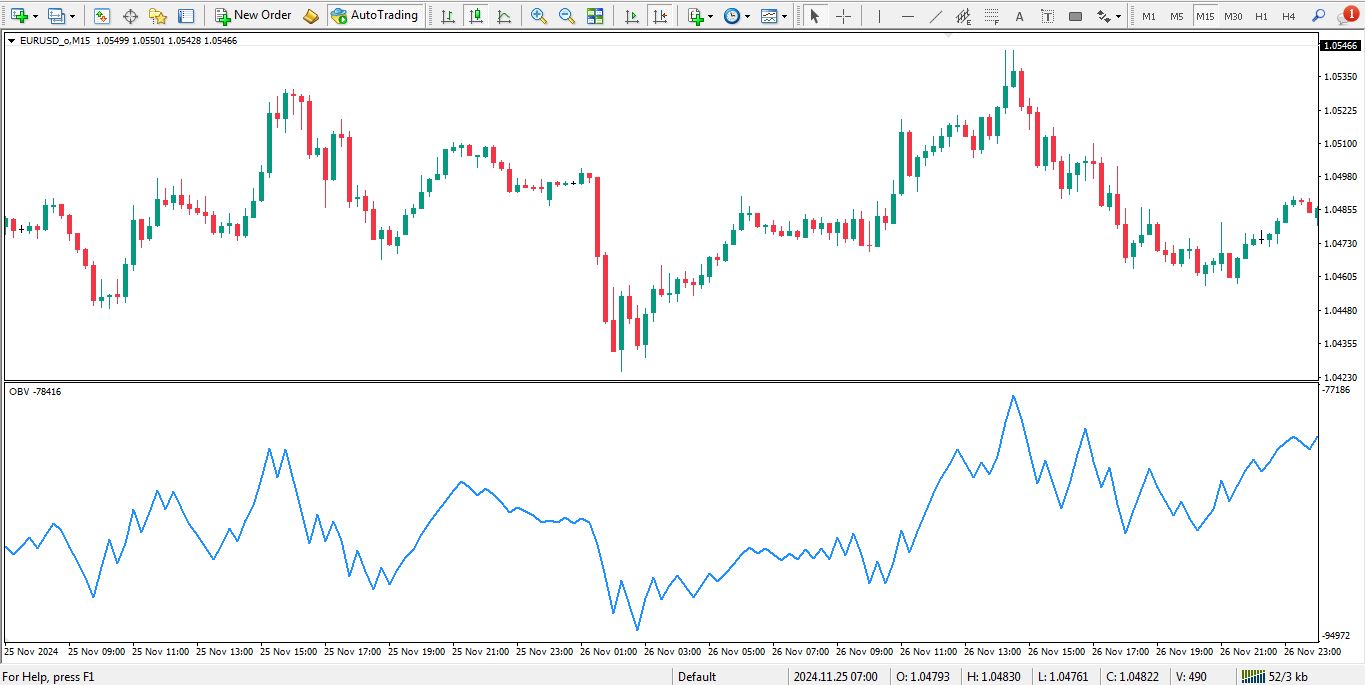Switch to Line Chart mode
1365x685 pixels.
point(503,16)
